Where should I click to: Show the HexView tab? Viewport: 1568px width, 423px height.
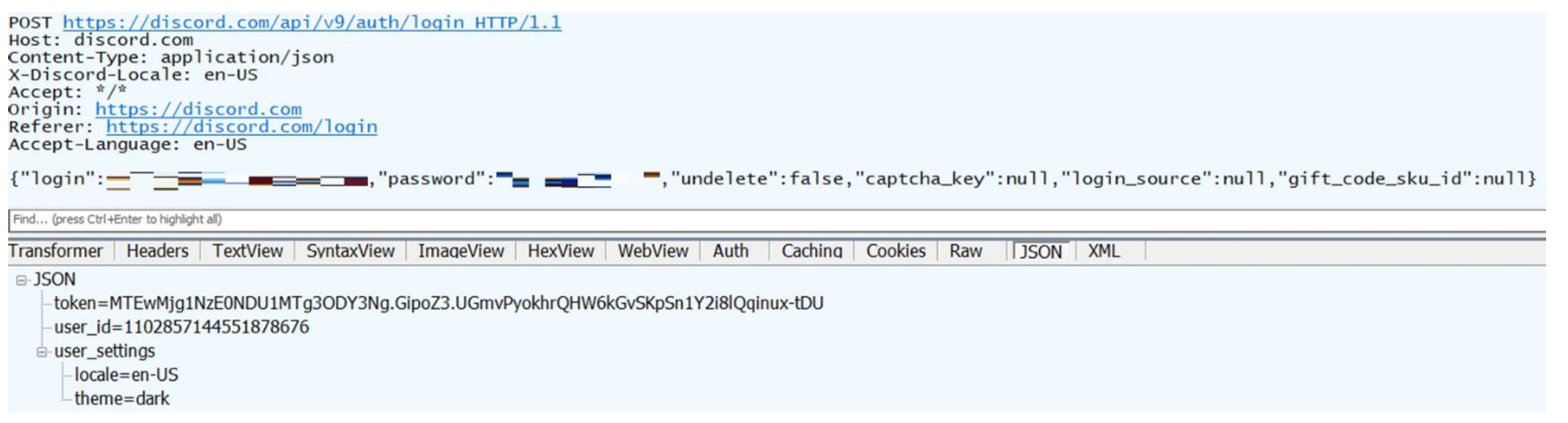[561, 251]
